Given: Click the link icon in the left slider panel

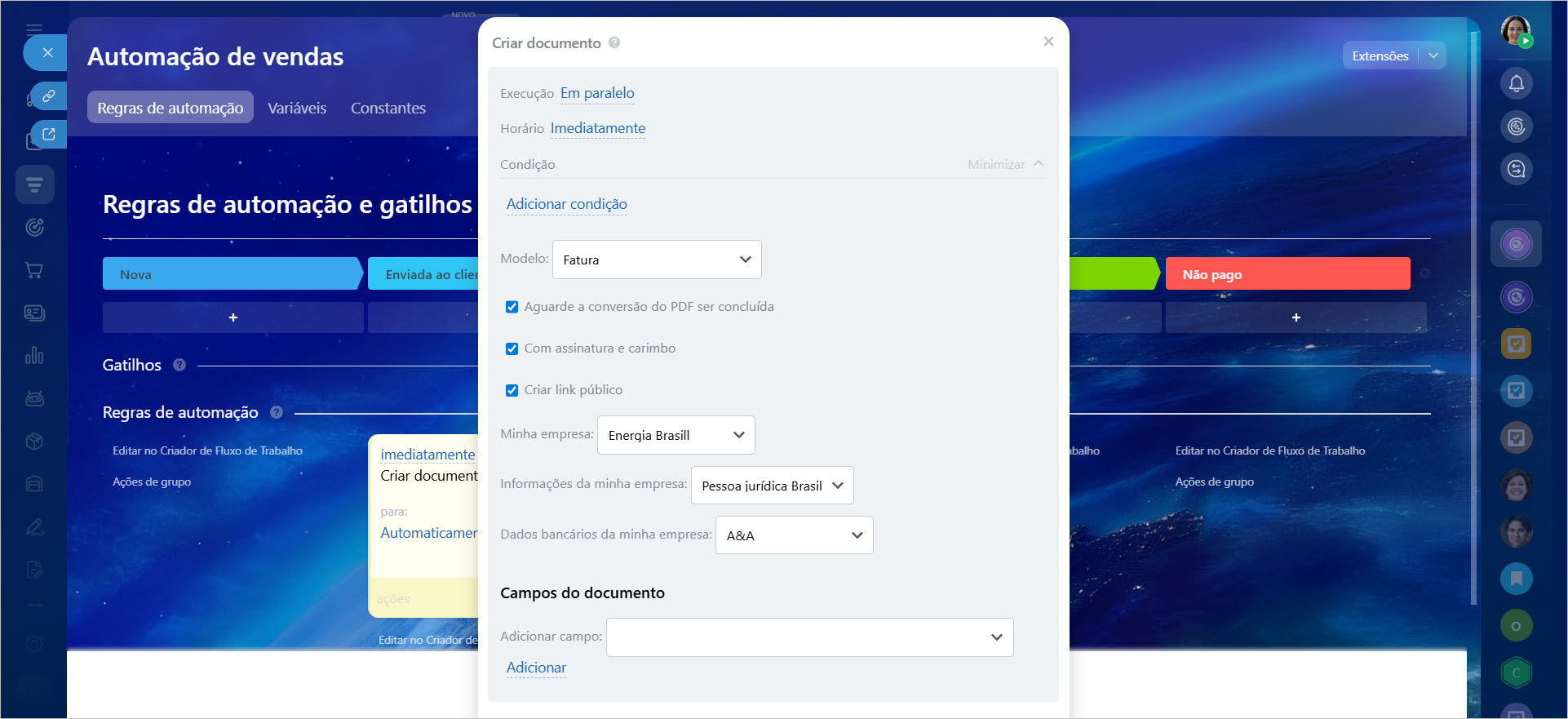Looking at the screenshot, I should pos(49,95).
